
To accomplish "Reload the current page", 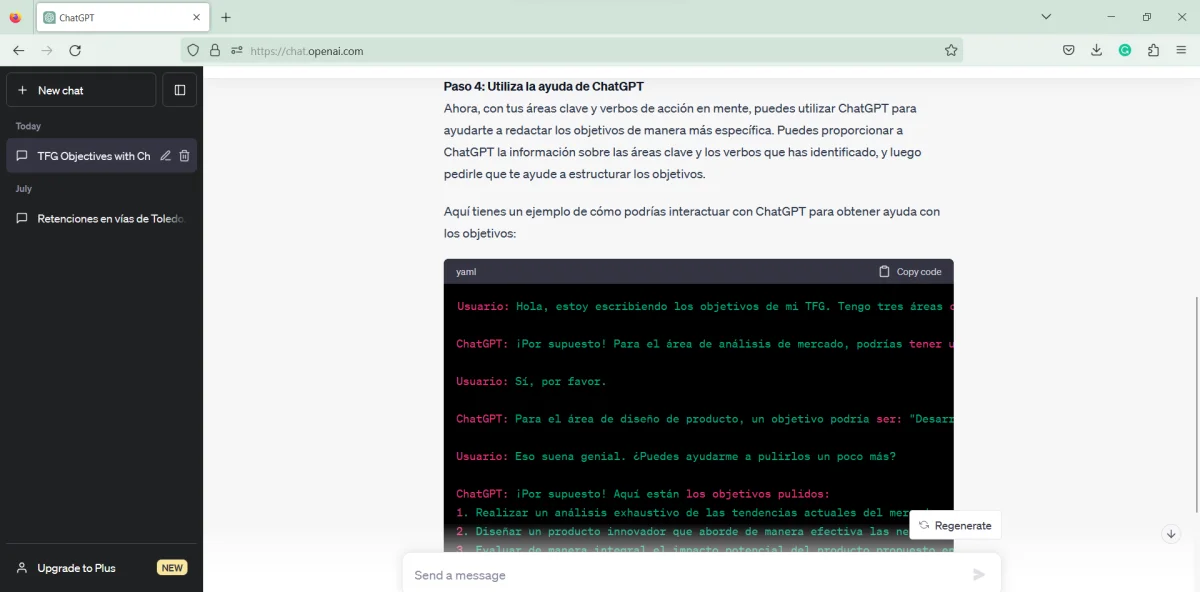I will [x=75, y=50].
